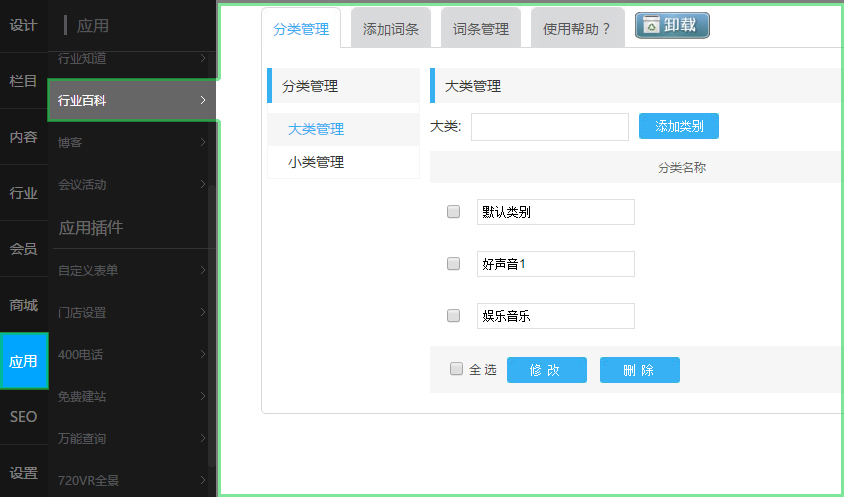Open the 栏目 sidebar section
This screenshot has width=844, height=497.
point(24,81)
